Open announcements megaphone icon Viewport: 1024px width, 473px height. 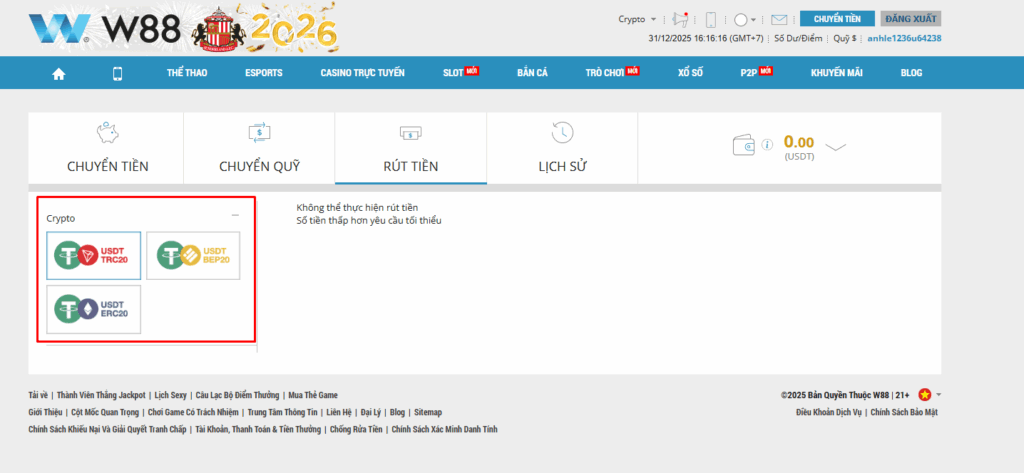click(681, 19)
